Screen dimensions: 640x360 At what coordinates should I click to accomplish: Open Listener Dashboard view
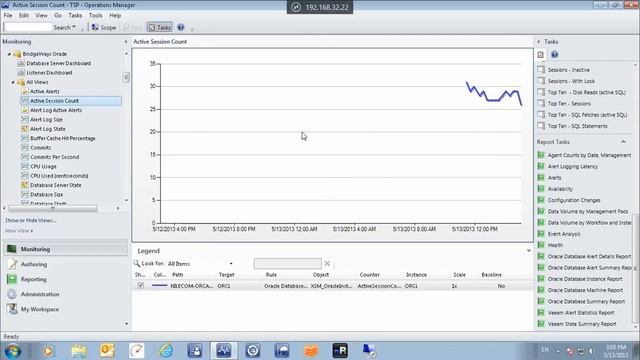[49, 73]
